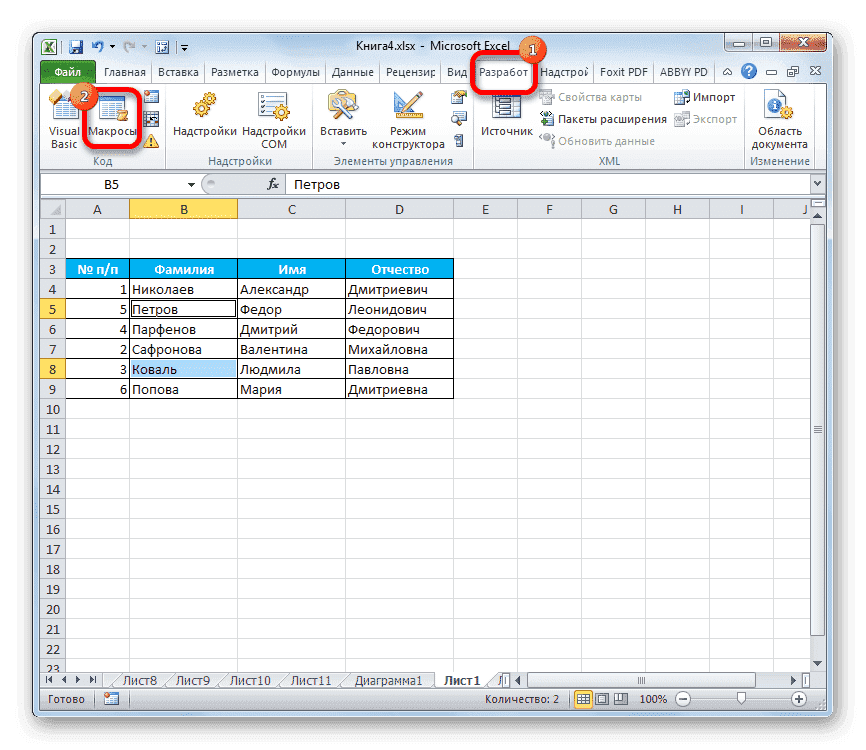Enable Normal view in status bar
866x750 pixels.
coord(584,699)
